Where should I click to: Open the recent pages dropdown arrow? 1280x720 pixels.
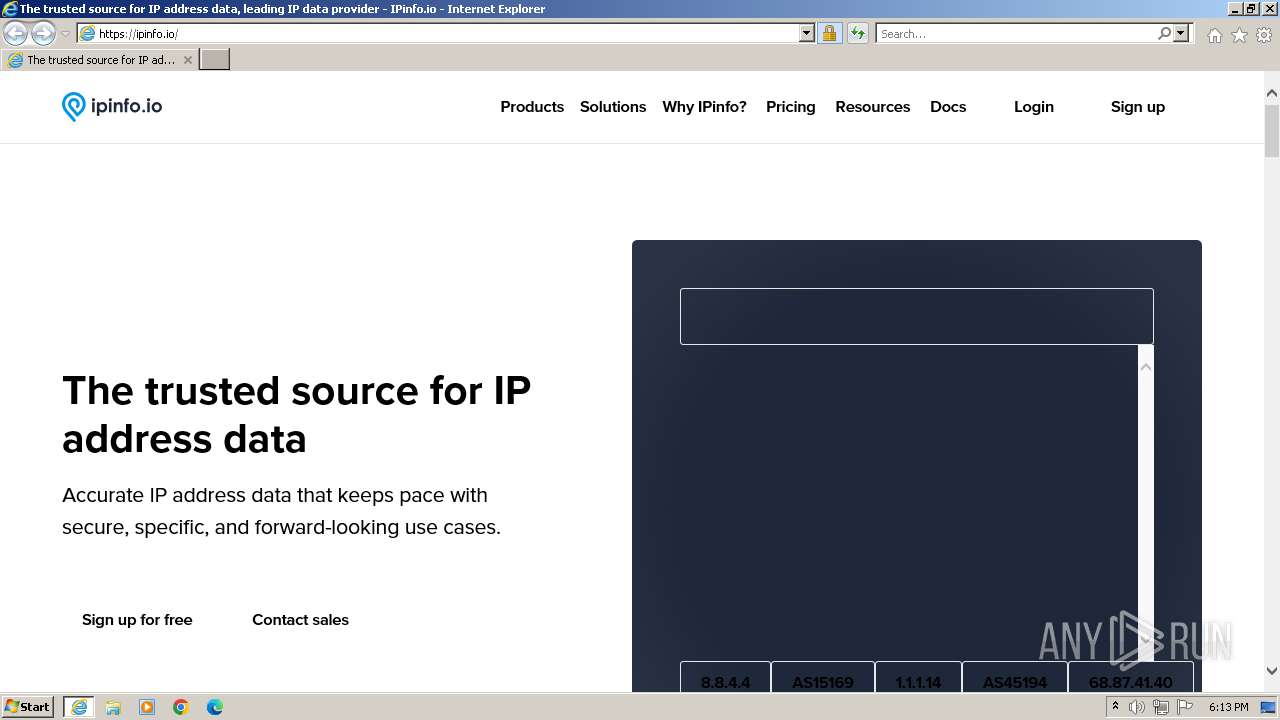pyautogui.click(x=65, y=33)
